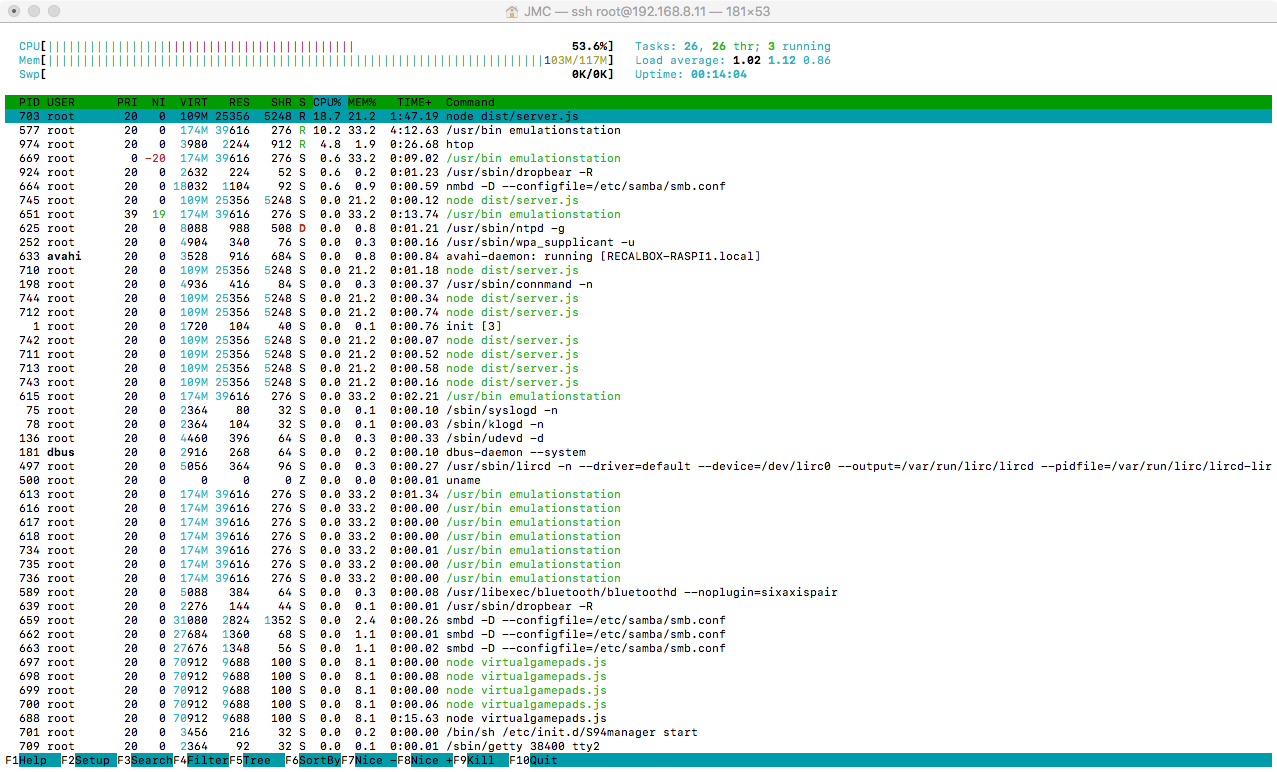Switch to F5 Tree view
Screen dimensions: 1277x772
click(x=257, y=760)
